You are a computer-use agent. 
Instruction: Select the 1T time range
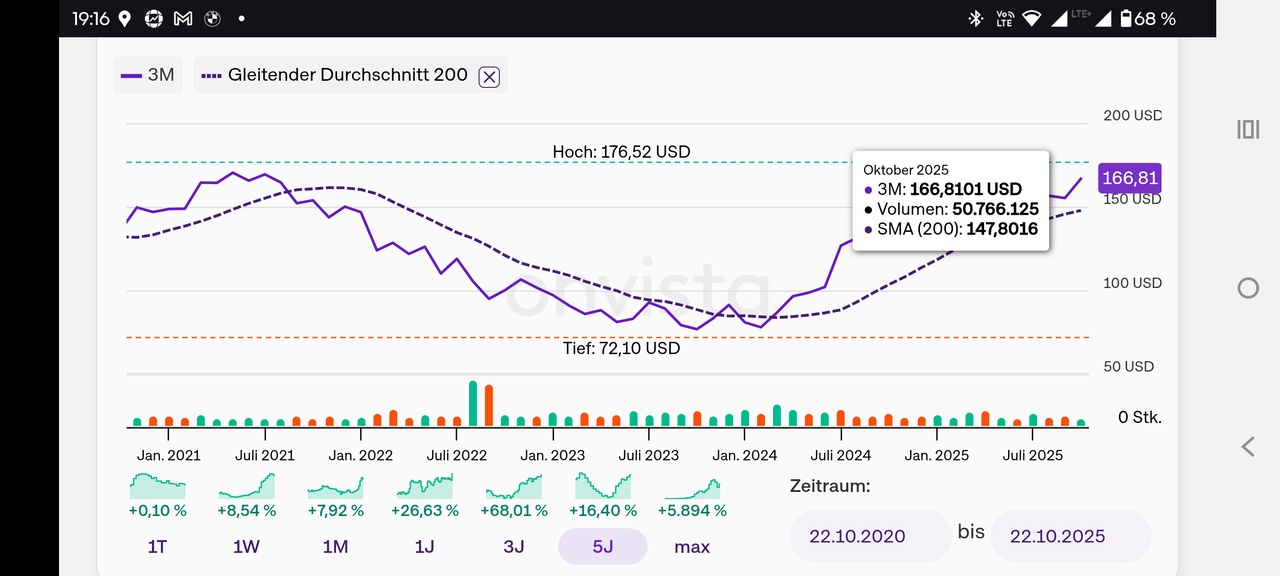coord(158,547)
